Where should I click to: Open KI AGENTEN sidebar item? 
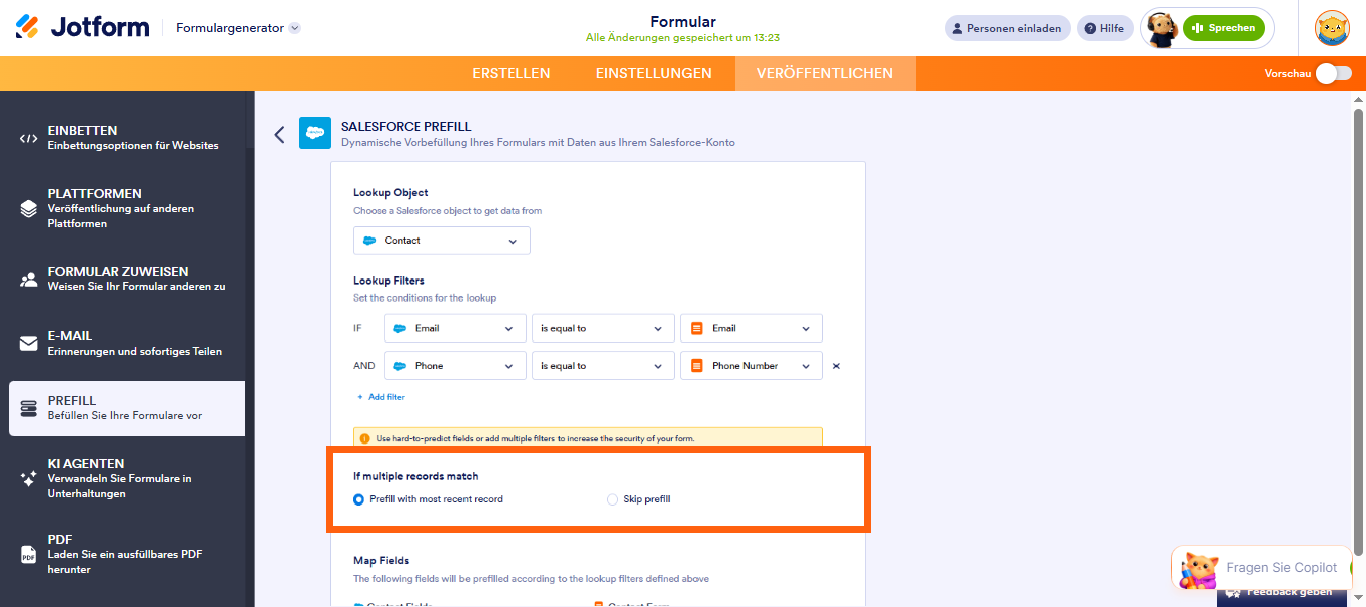[x=127, y=478]
